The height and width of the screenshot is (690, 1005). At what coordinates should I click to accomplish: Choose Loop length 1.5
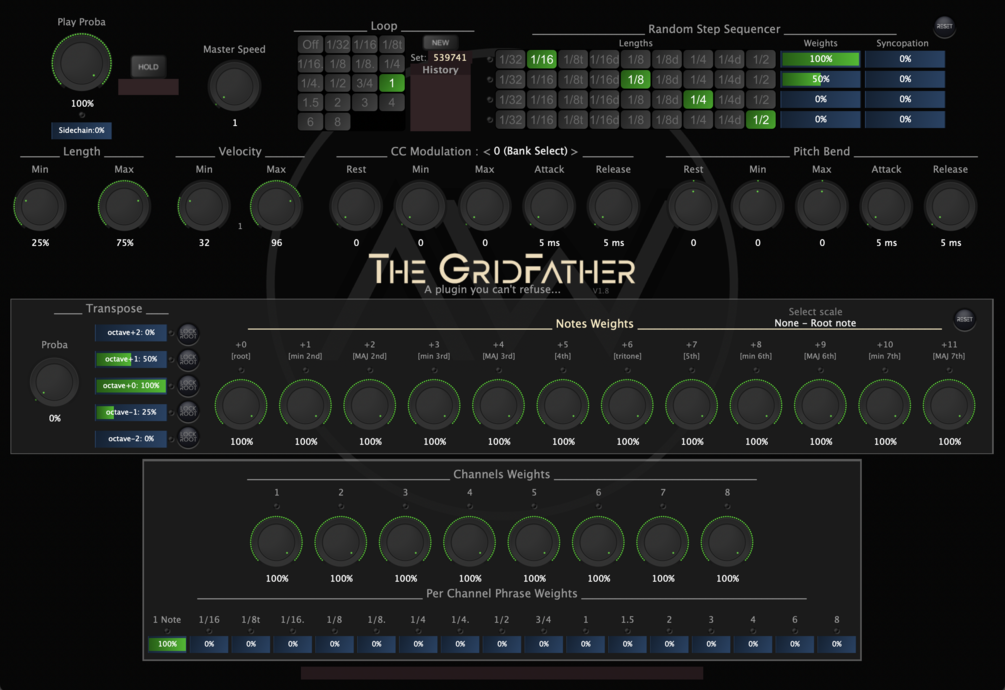[x=311, y=102]
